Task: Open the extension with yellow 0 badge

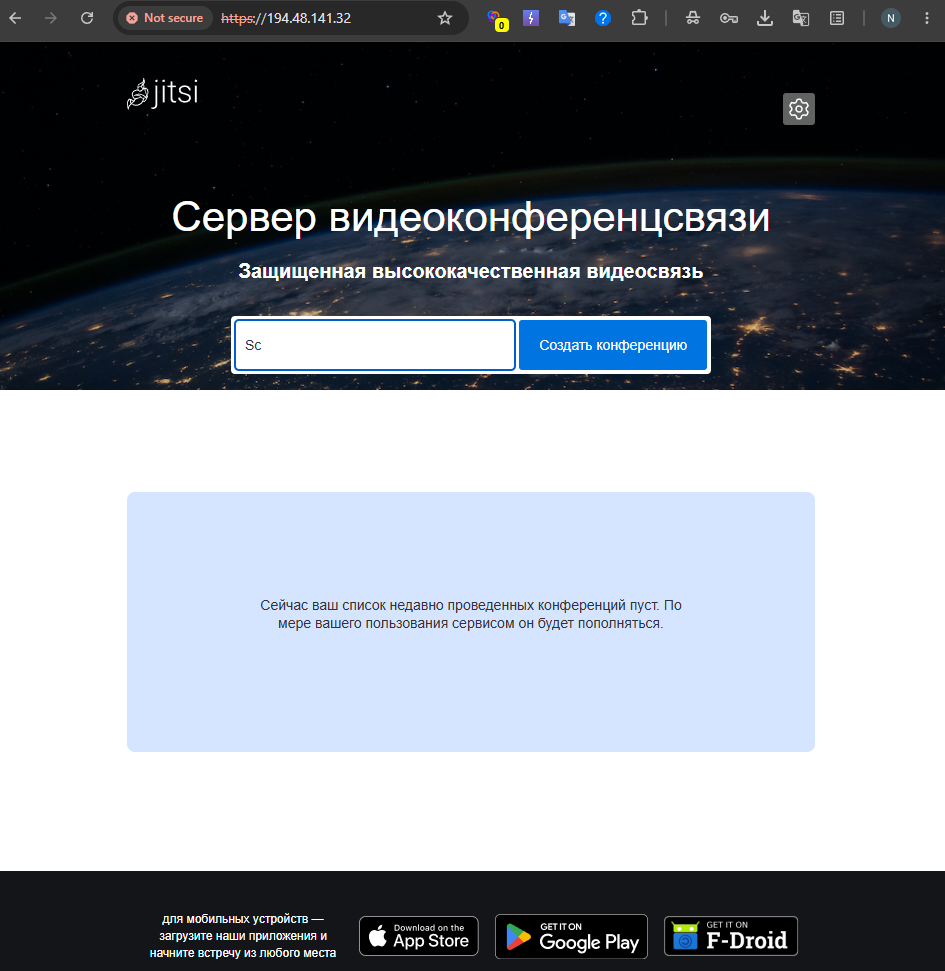Action: 497,20
